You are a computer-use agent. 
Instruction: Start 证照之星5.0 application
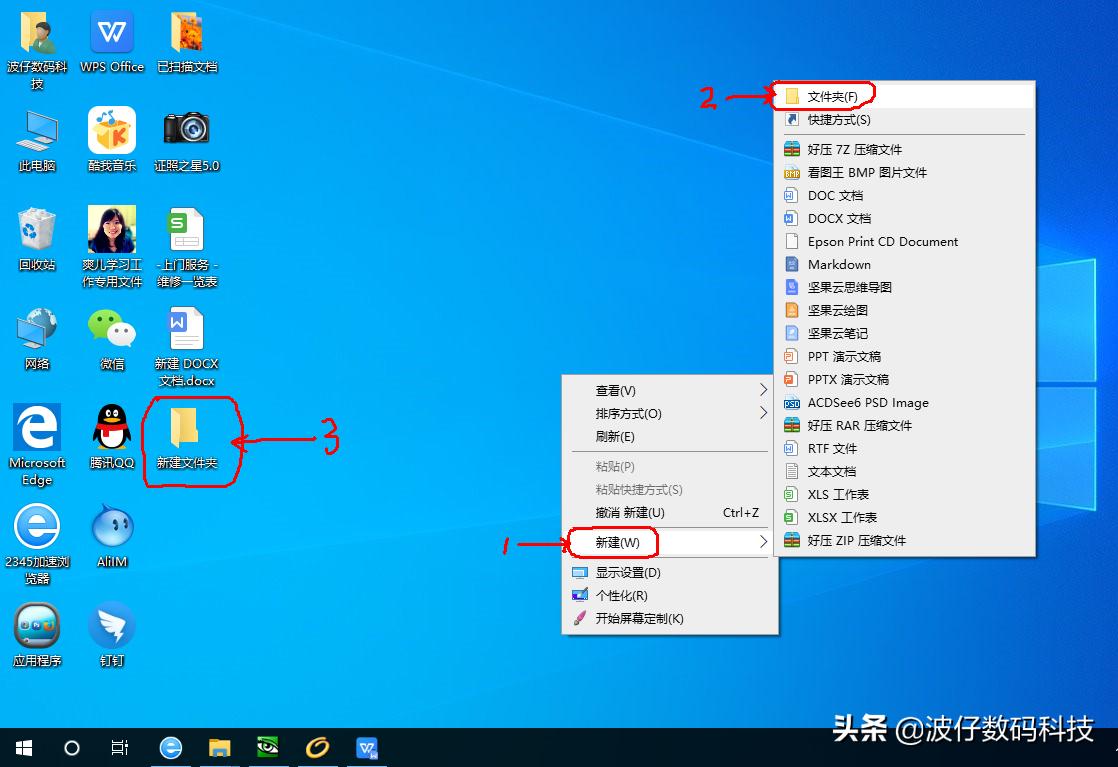click(185, 130)
